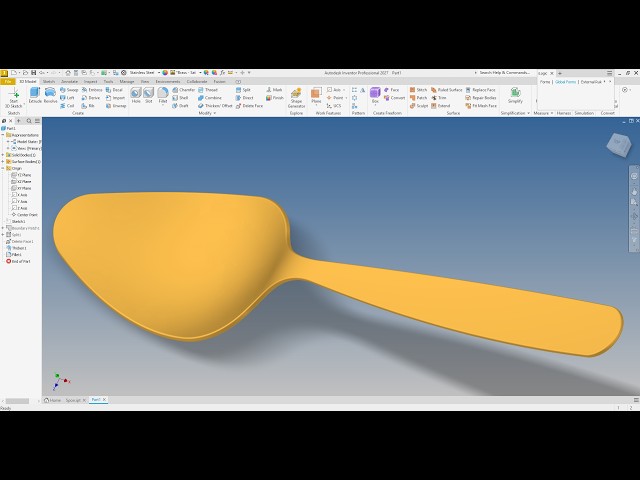Switch to Spoon.ipt document tab
Image resolution: width=640 pixels, height=480 pixels.
pos(73,400)
